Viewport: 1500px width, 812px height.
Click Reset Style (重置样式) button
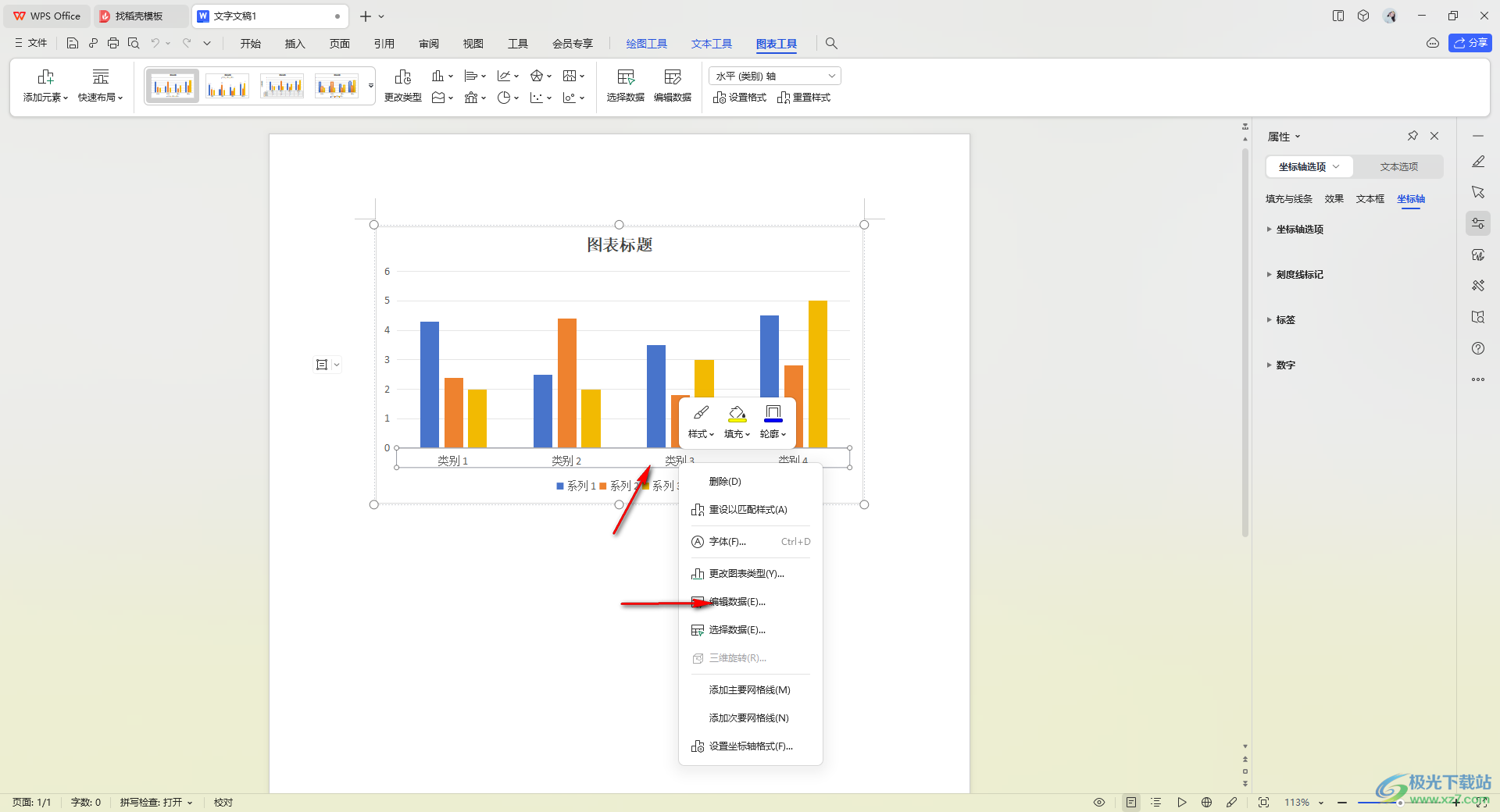coord(804,98)
